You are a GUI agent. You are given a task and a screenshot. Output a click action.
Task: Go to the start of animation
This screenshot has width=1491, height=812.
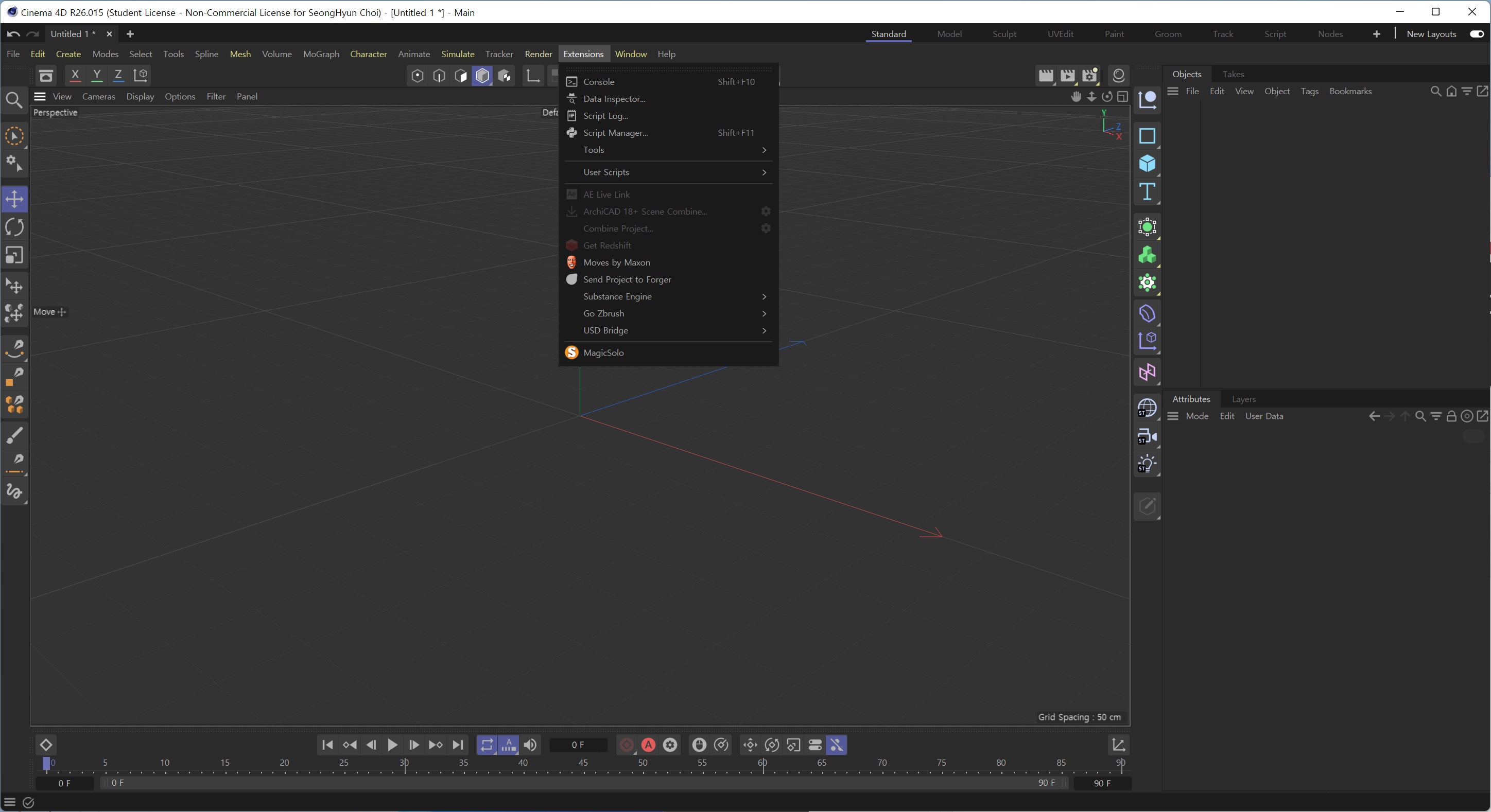tap(327, 745)
